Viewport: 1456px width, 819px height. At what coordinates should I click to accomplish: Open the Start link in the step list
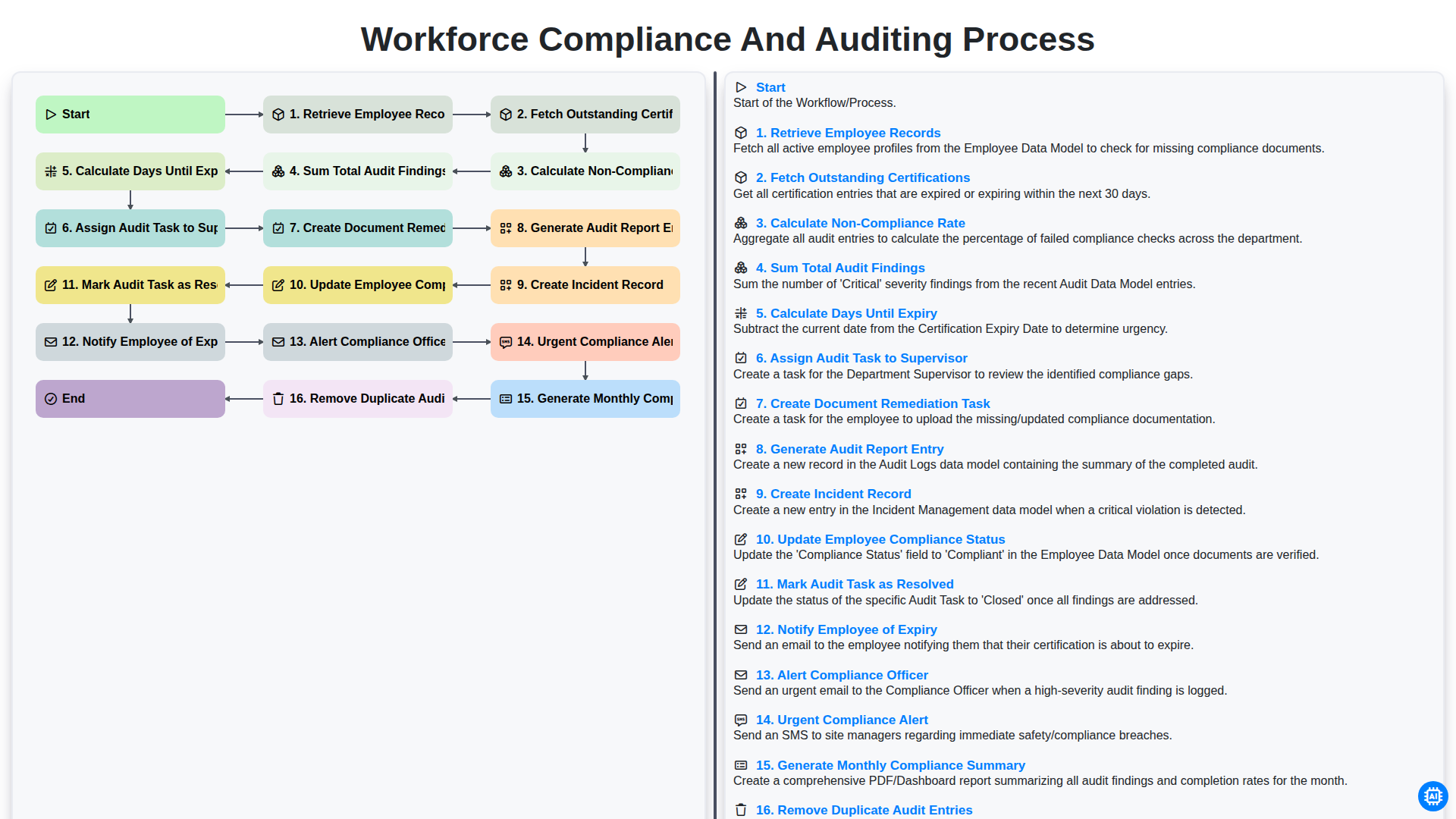pyautogui.click(x=770, y=87)
